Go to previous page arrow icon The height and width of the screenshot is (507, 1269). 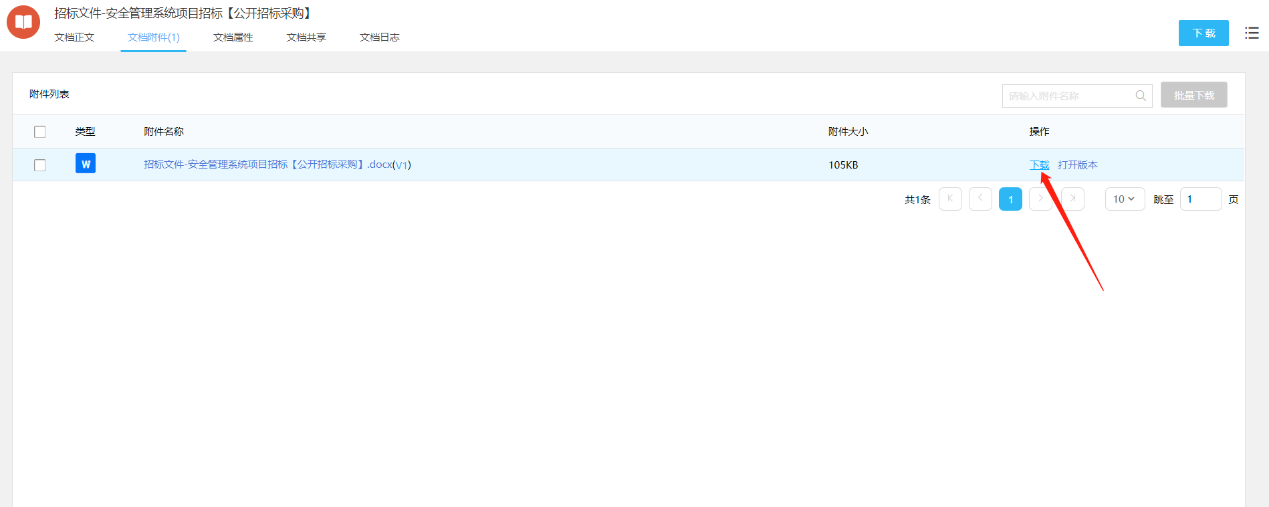pyautogui.click(x=980, y=199)
